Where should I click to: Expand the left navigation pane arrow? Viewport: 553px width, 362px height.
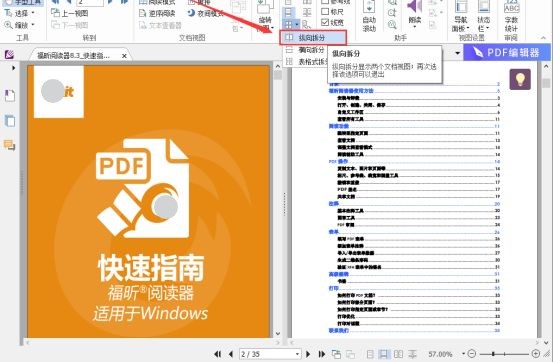tap(13, 68)
